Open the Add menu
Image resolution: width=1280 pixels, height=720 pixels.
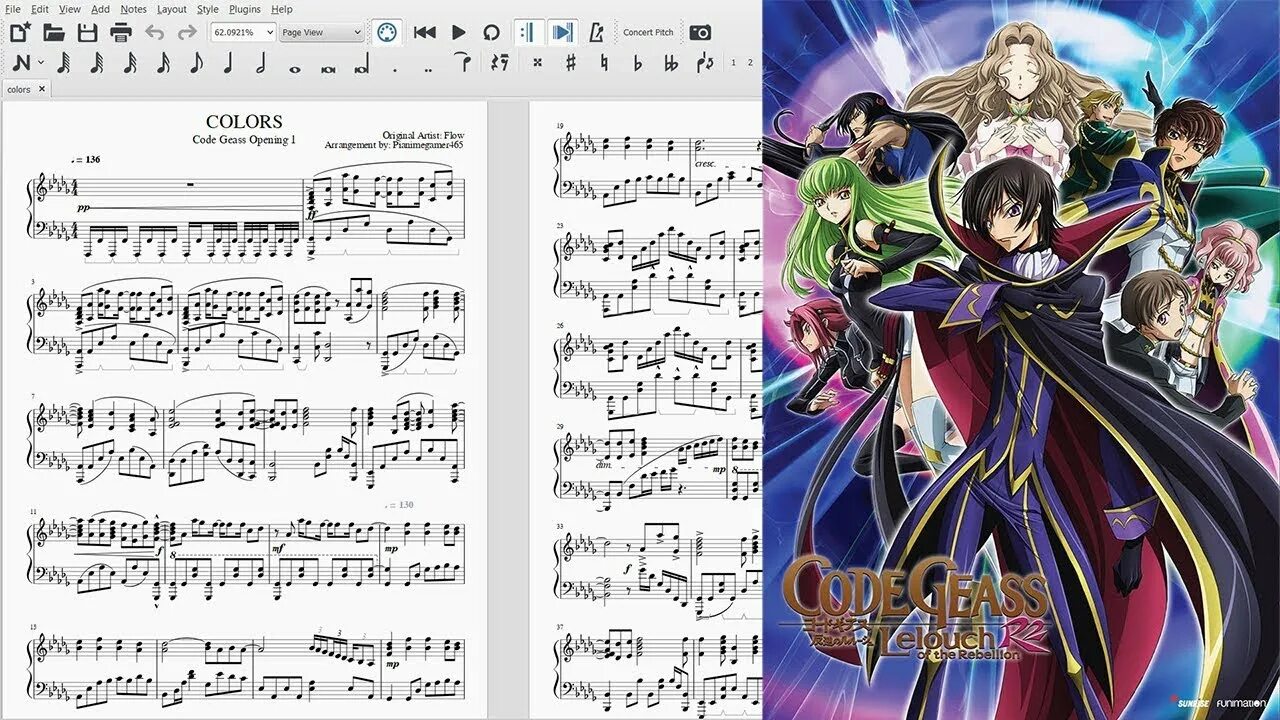100,9
